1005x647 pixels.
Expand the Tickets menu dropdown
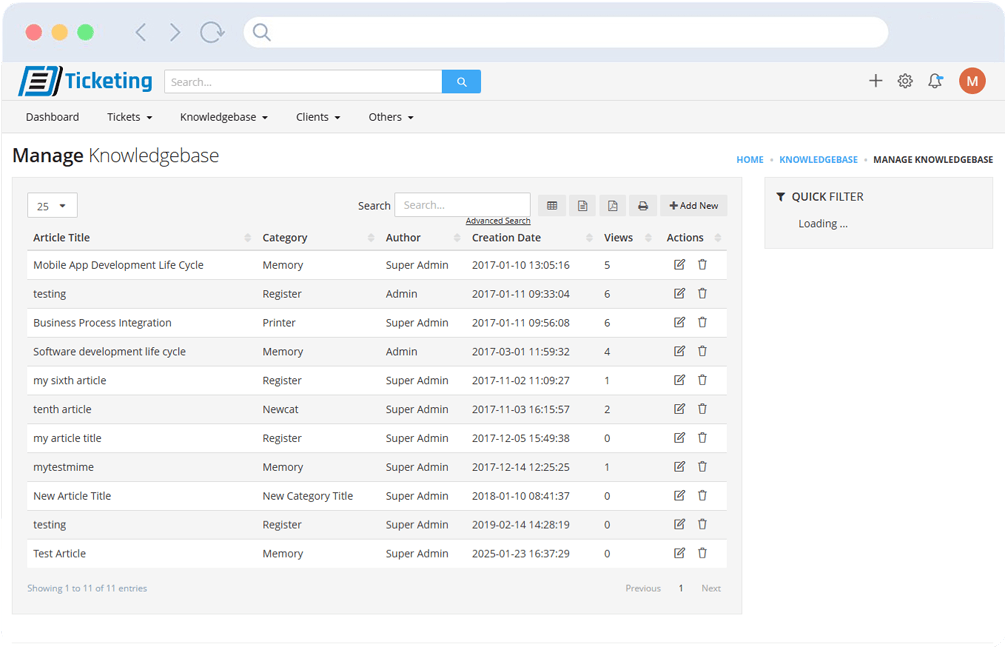pyautogui.click(x=129, y=117)
